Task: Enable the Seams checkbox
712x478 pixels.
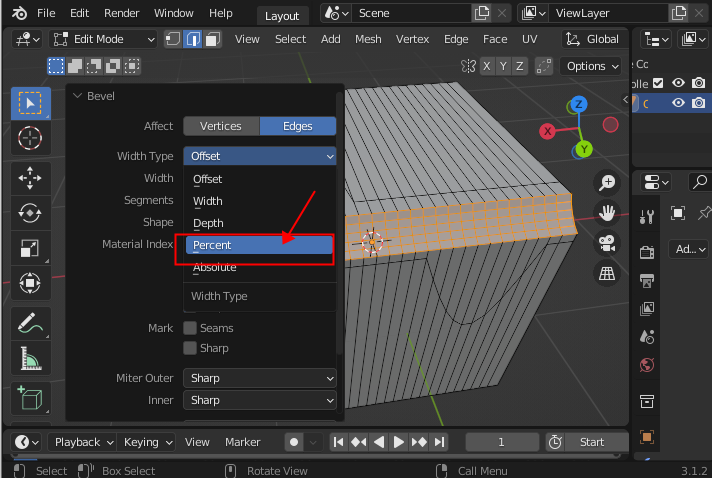Action: tap(190, 328)
